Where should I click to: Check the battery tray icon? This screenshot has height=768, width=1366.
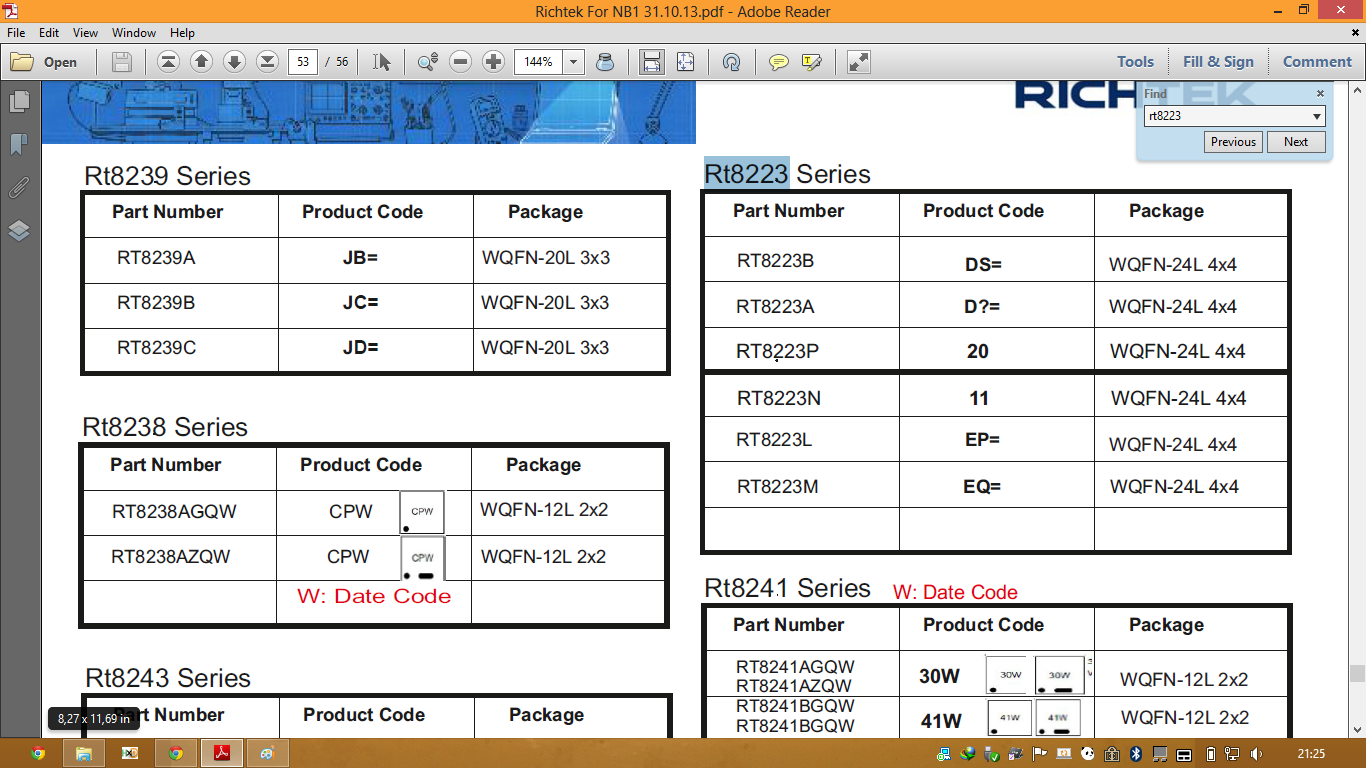click(x=1210, y=754)
